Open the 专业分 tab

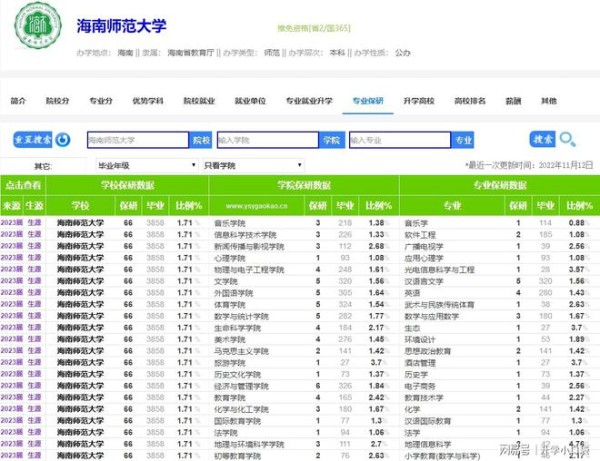[x=101, y=101]
